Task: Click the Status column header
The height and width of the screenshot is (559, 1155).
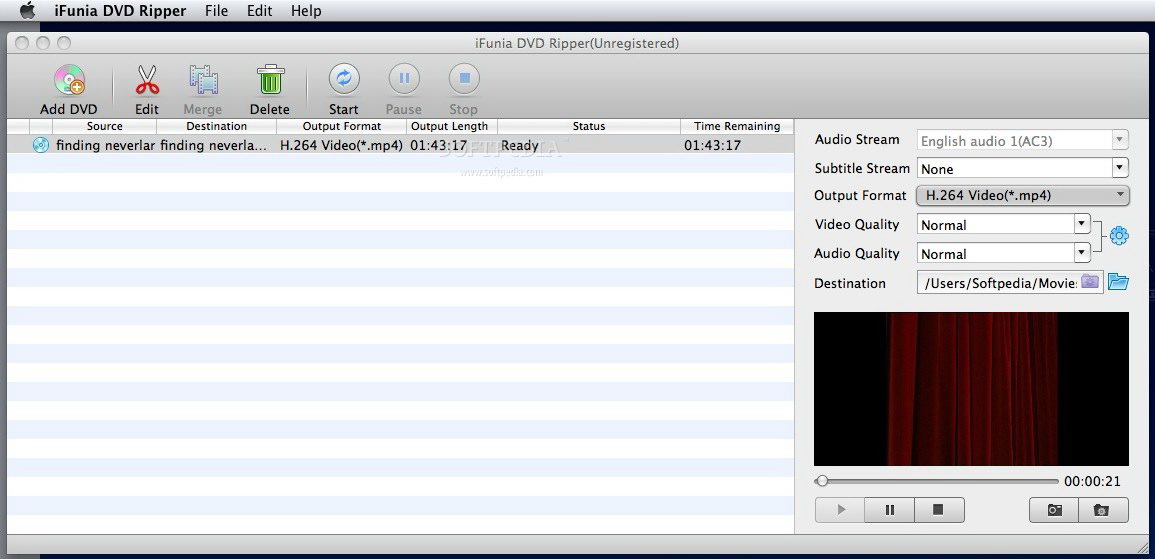Action: click(589, 127)
